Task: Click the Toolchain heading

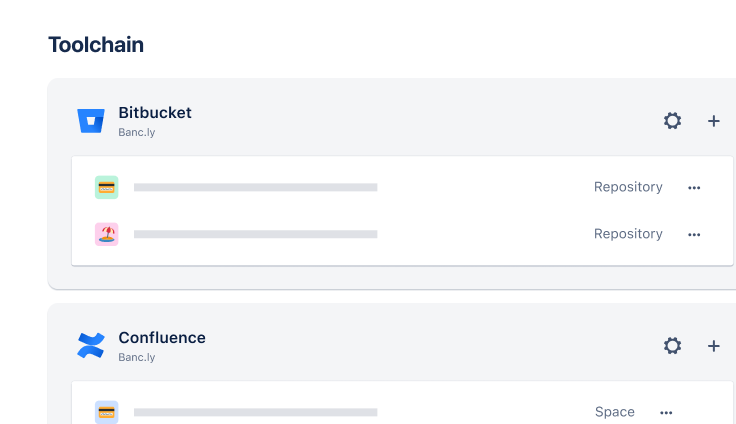Action: point(96,45)
